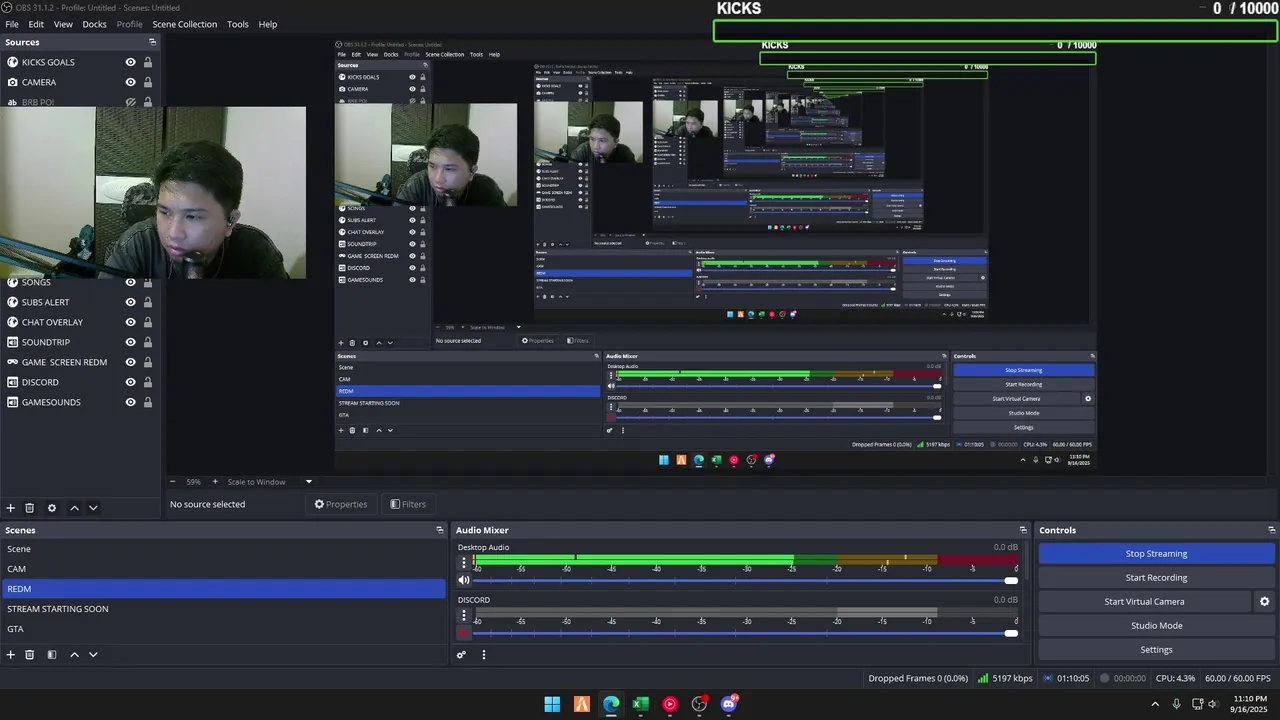Open Microsoft Edge from the taskbar

click(611, 704)
